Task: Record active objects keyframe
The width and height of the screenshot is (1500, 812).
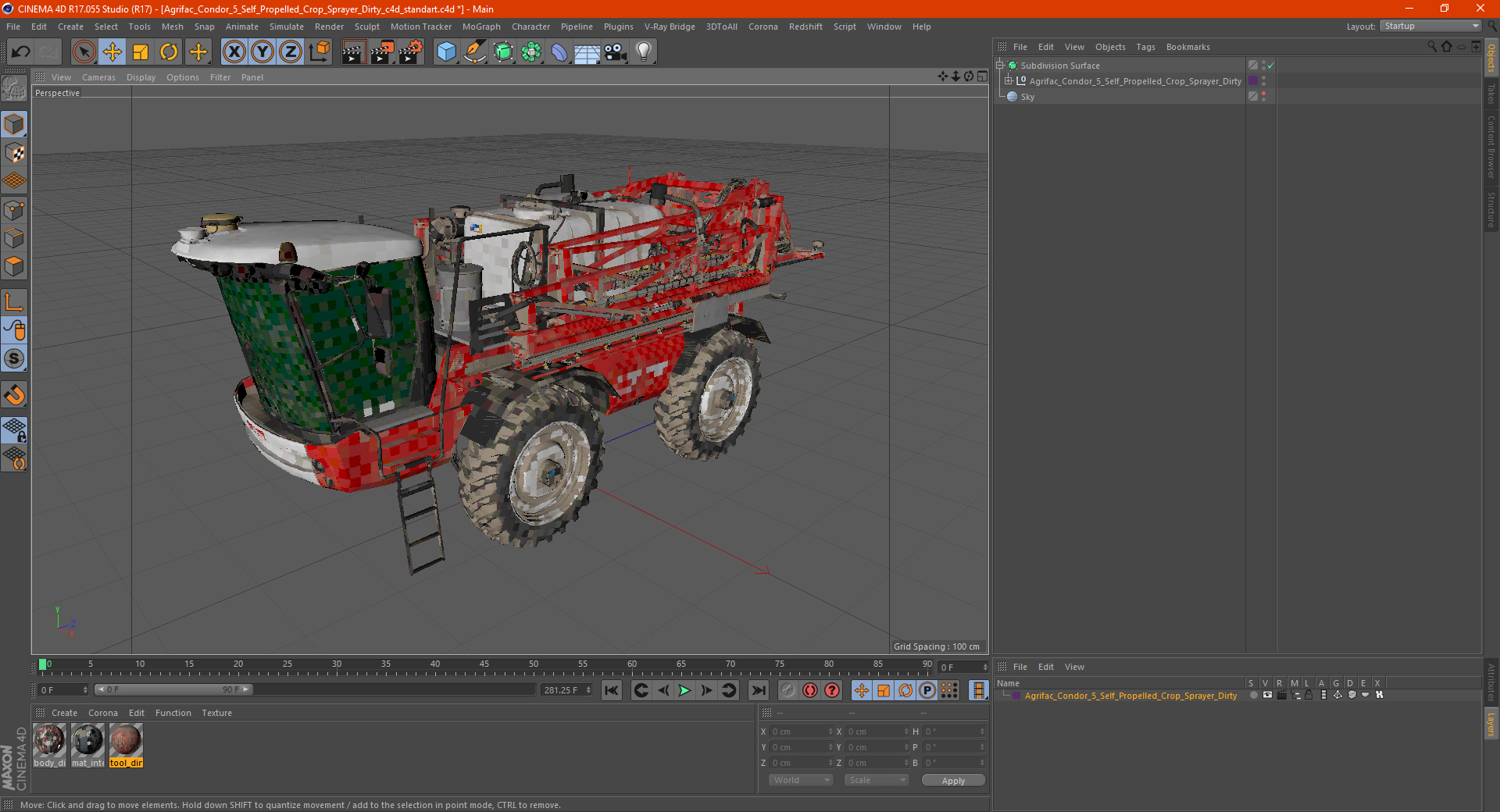Action: click(x=787, y=690)
